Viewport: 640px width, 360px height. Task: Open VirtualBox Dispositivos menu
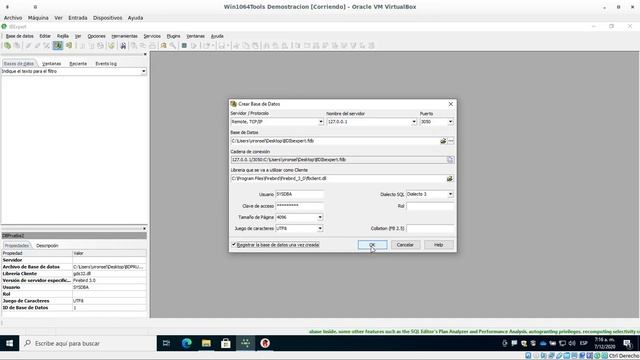click(x=107, y=18)
